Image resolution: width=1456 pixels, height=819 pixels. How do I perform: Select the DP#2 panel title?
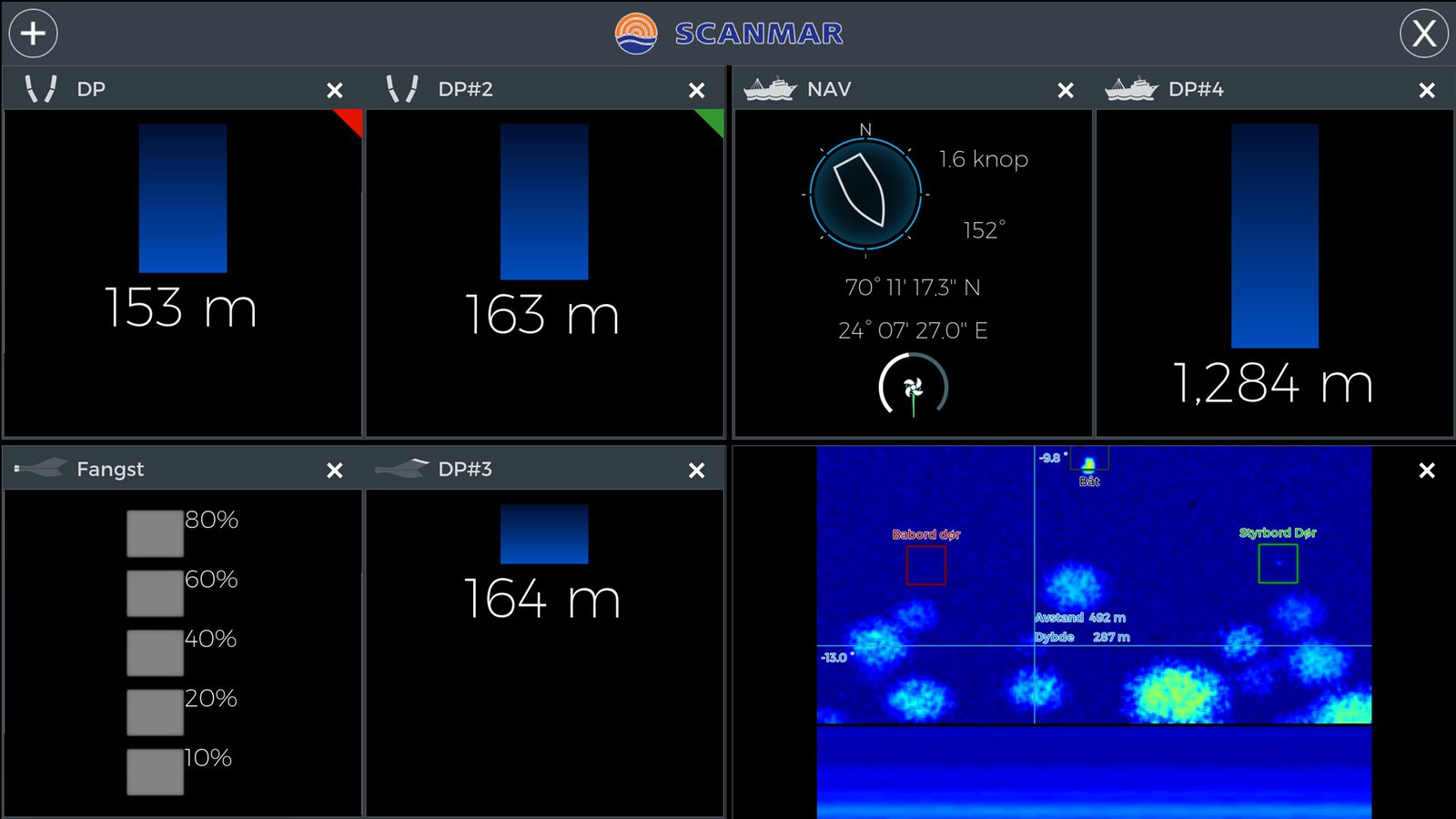pos(465,89)
